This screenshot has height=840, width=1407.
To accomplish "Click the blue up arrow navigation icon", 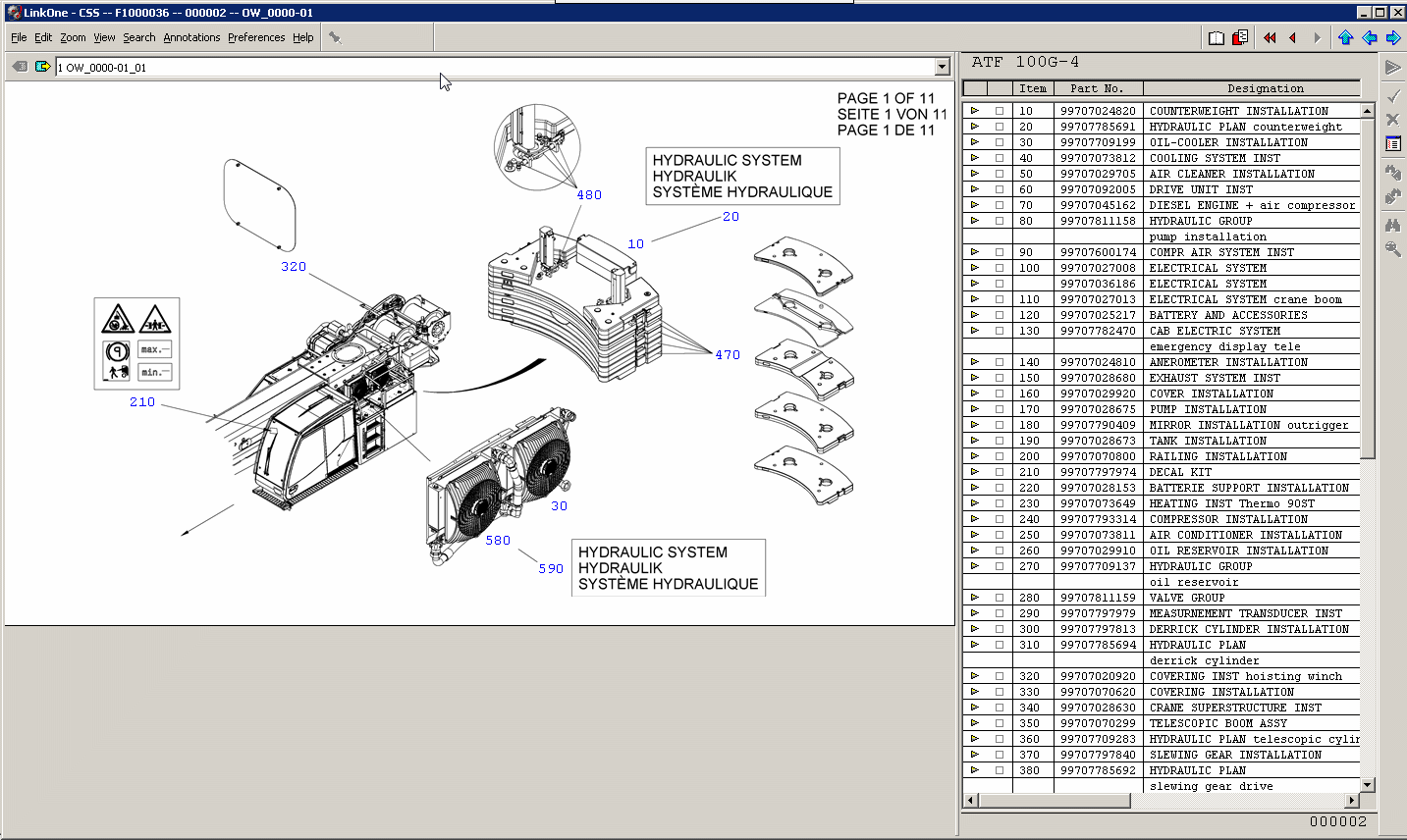I will [x=1344, y=37].
